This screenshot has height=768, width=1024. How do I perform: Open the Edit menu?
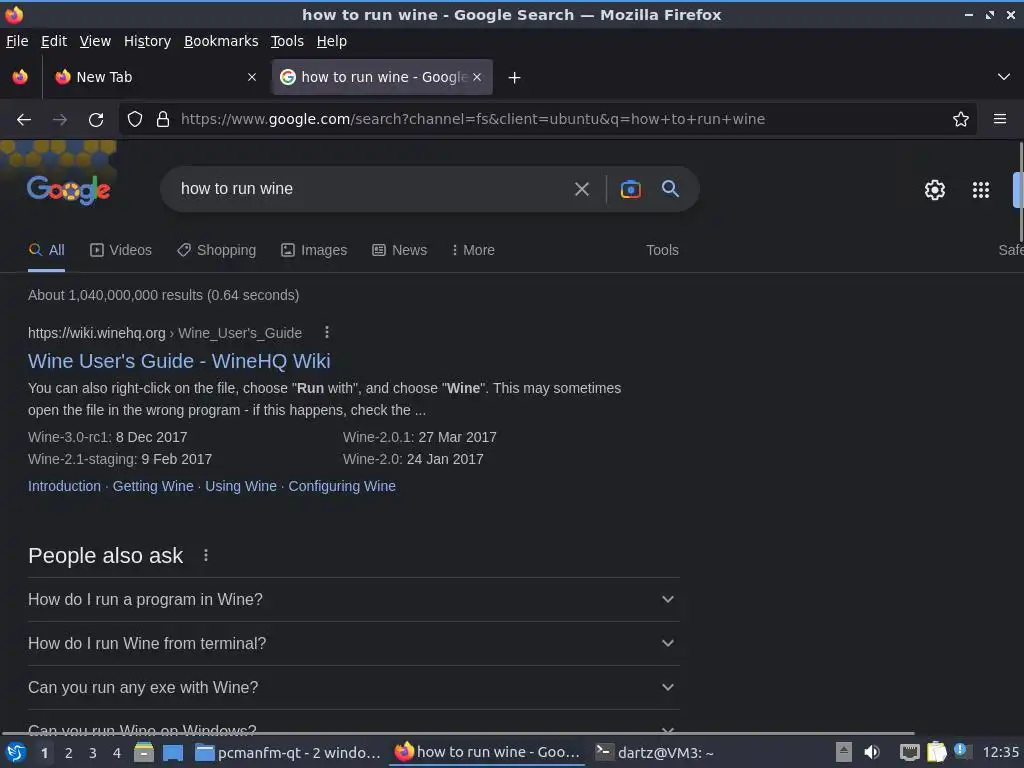[x=54, y=41]
